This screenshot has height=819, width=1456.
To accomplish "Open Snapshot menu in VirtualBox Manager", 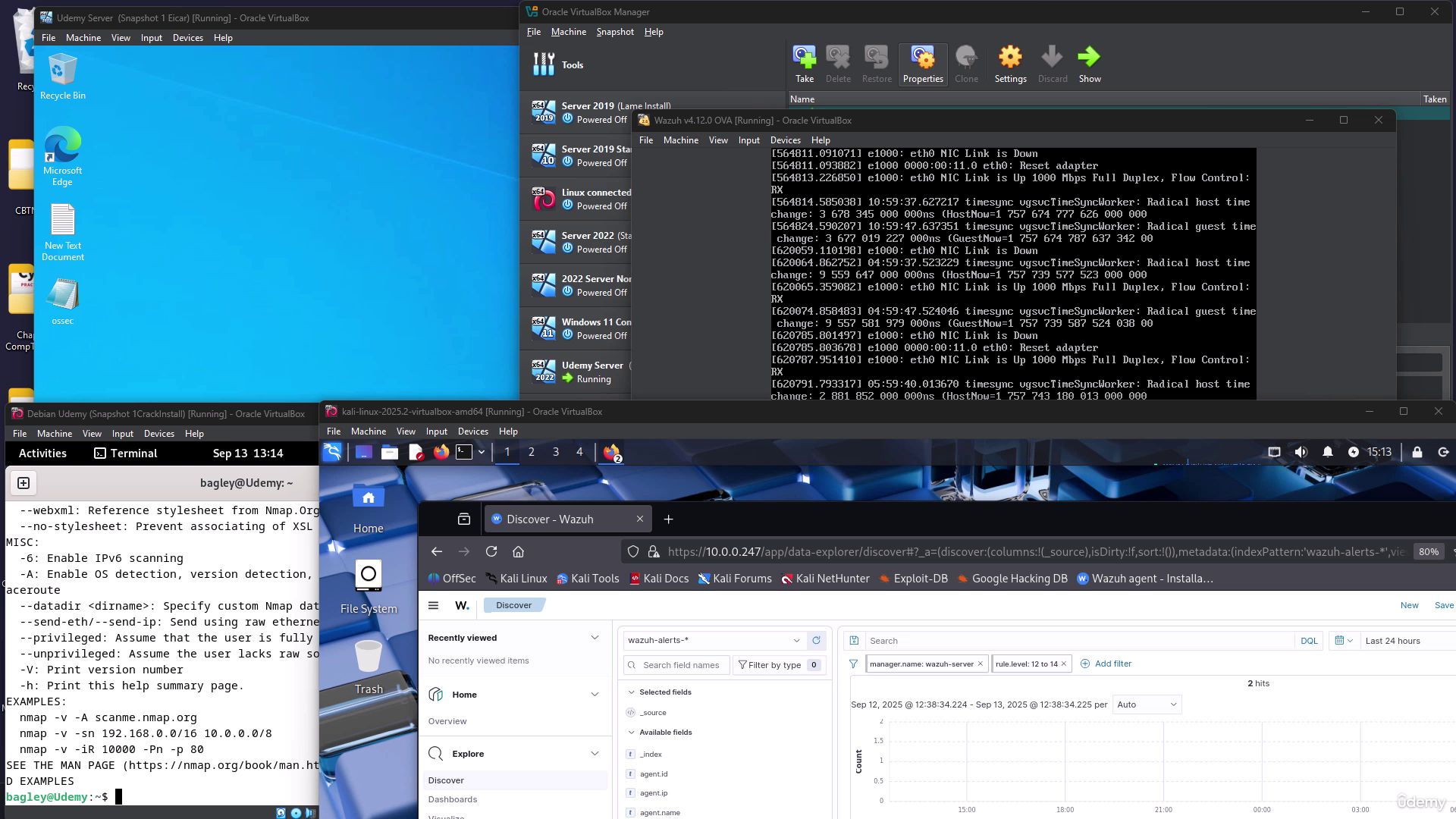I will (614, 32).
